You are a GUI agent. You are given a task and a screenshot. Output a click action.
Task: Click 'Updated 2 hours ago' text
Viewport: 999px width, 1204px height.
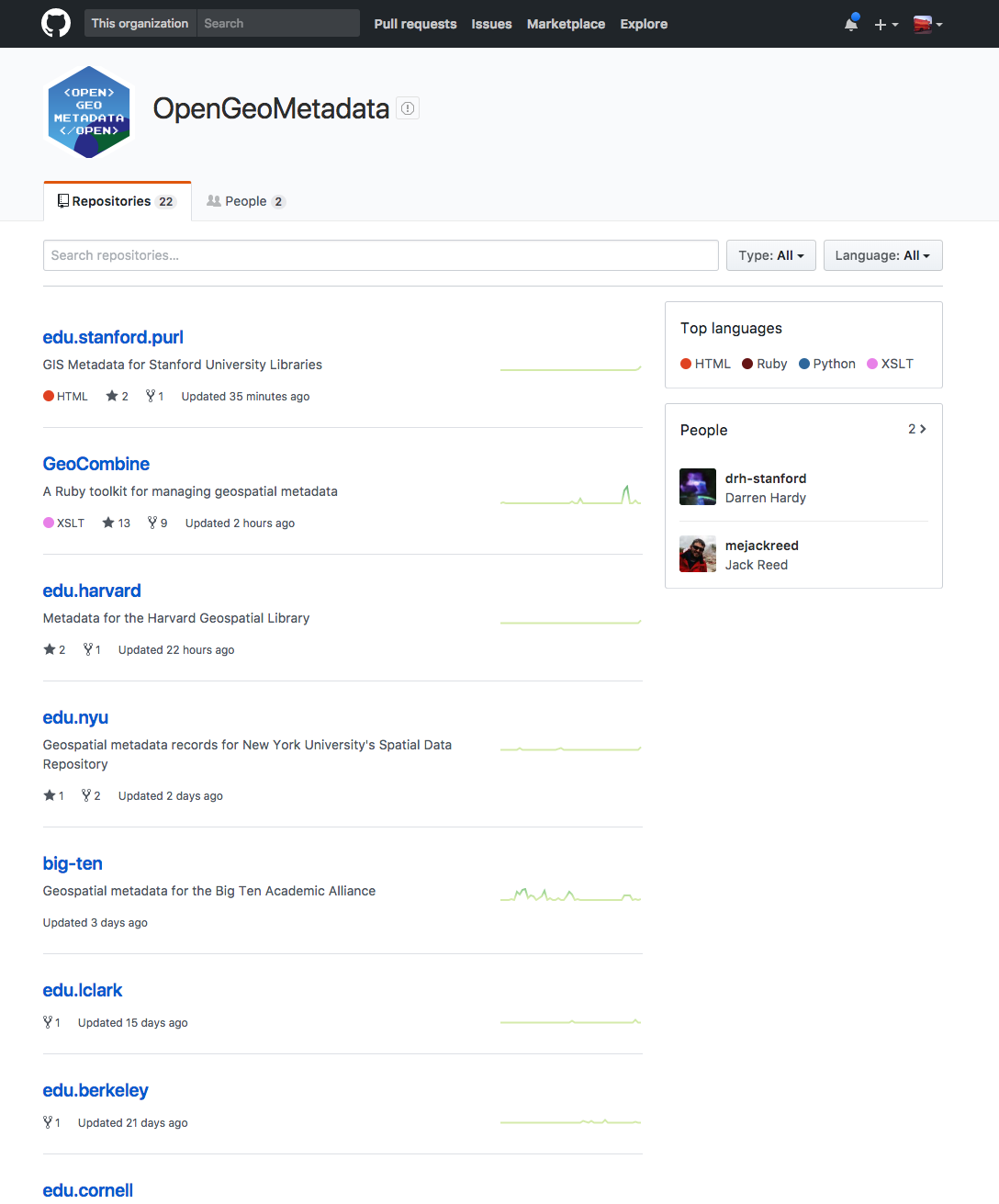point(240,523)
